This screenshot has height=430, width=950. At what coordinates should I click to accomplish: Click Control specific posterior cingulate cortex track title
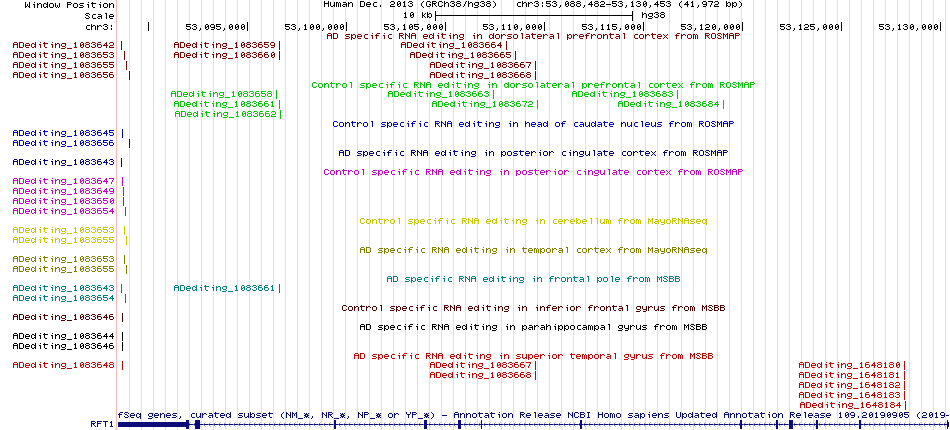click(533, 172)
